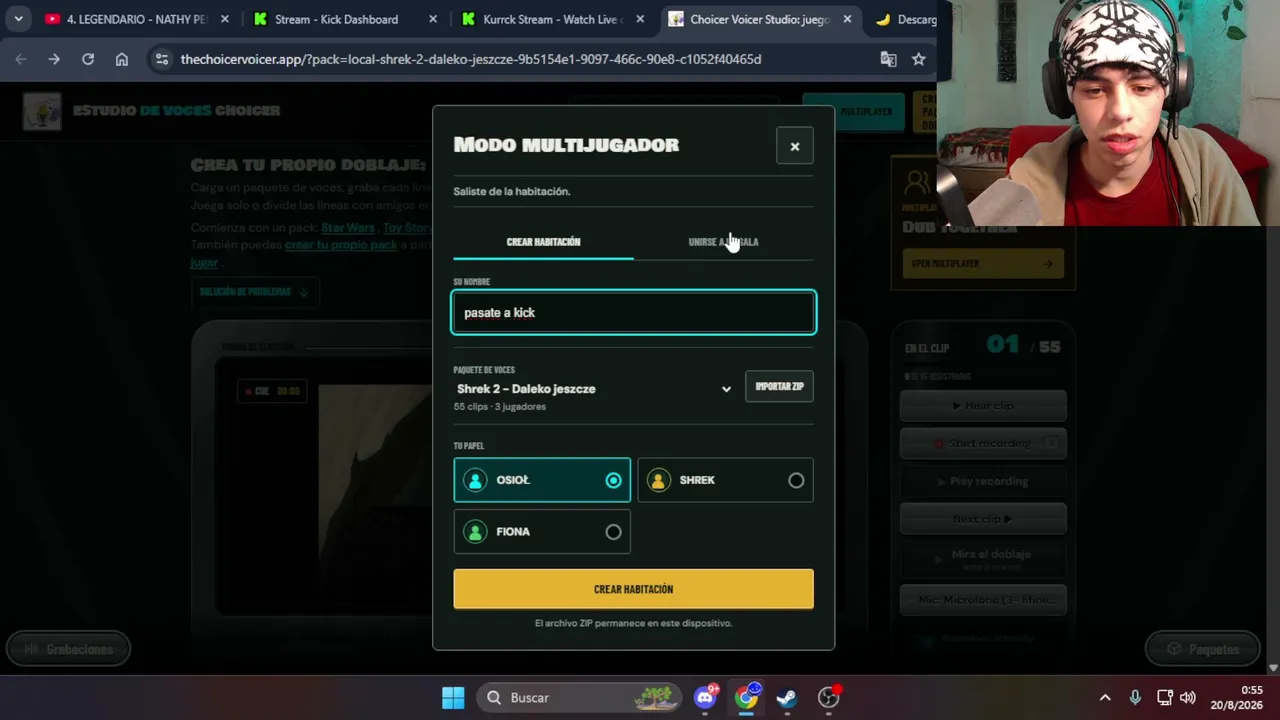Click the Mira el doblaje button
Viewport: 1280px width, 720px height.
(983, 558)
